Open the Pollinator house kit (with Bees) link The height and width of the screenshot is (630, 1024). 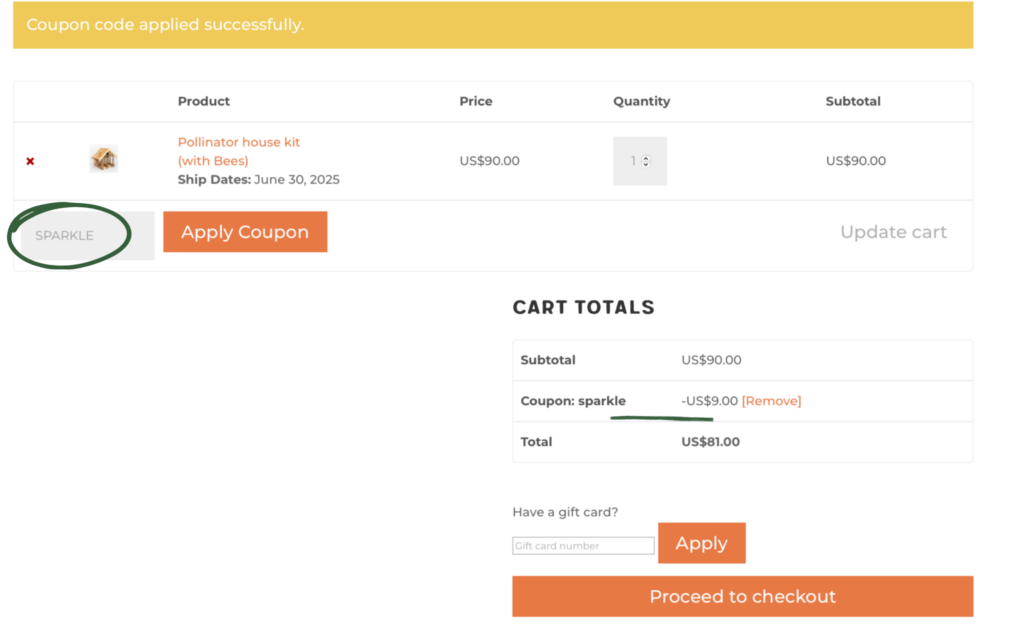[238, 151]
